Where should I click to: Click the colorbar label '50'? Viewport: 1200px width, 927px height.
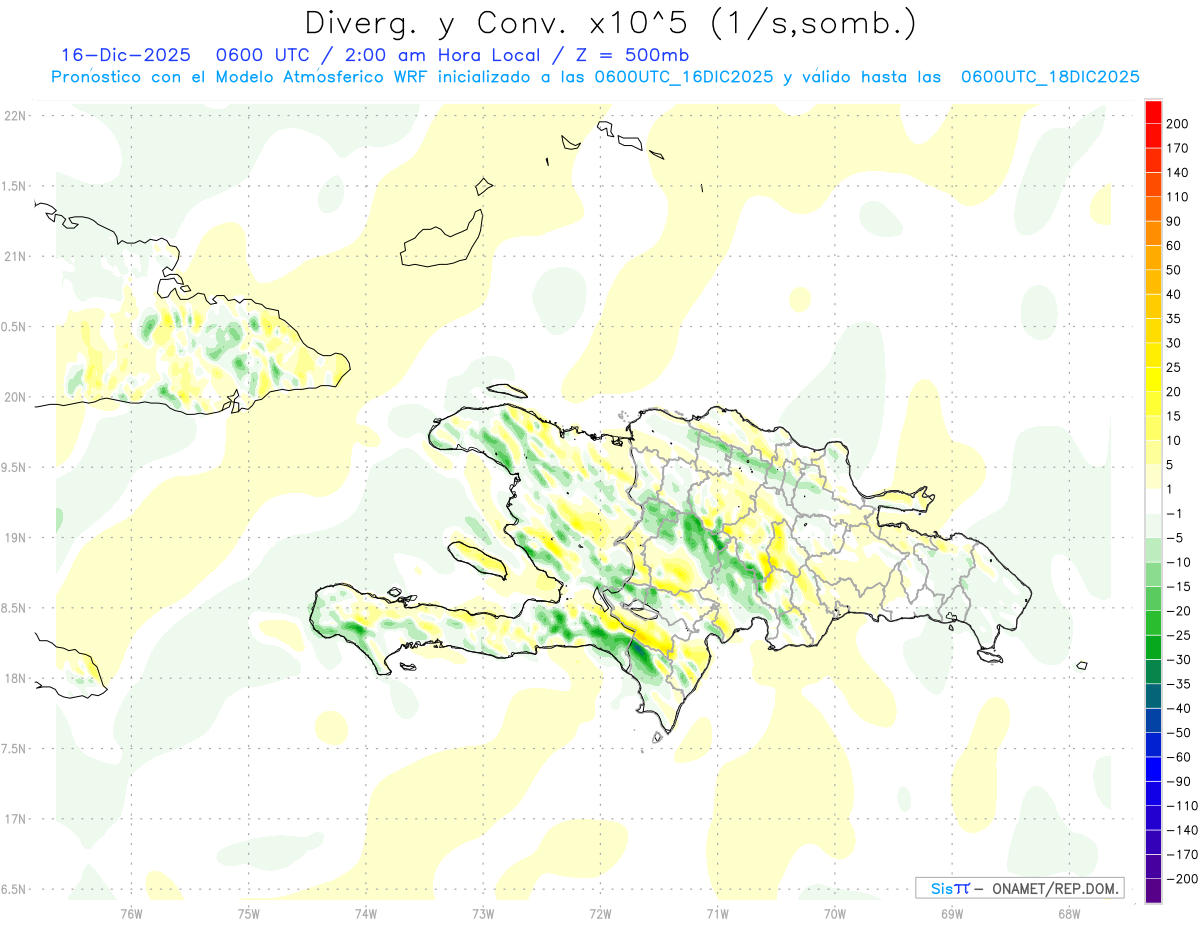pos(1175,270)
